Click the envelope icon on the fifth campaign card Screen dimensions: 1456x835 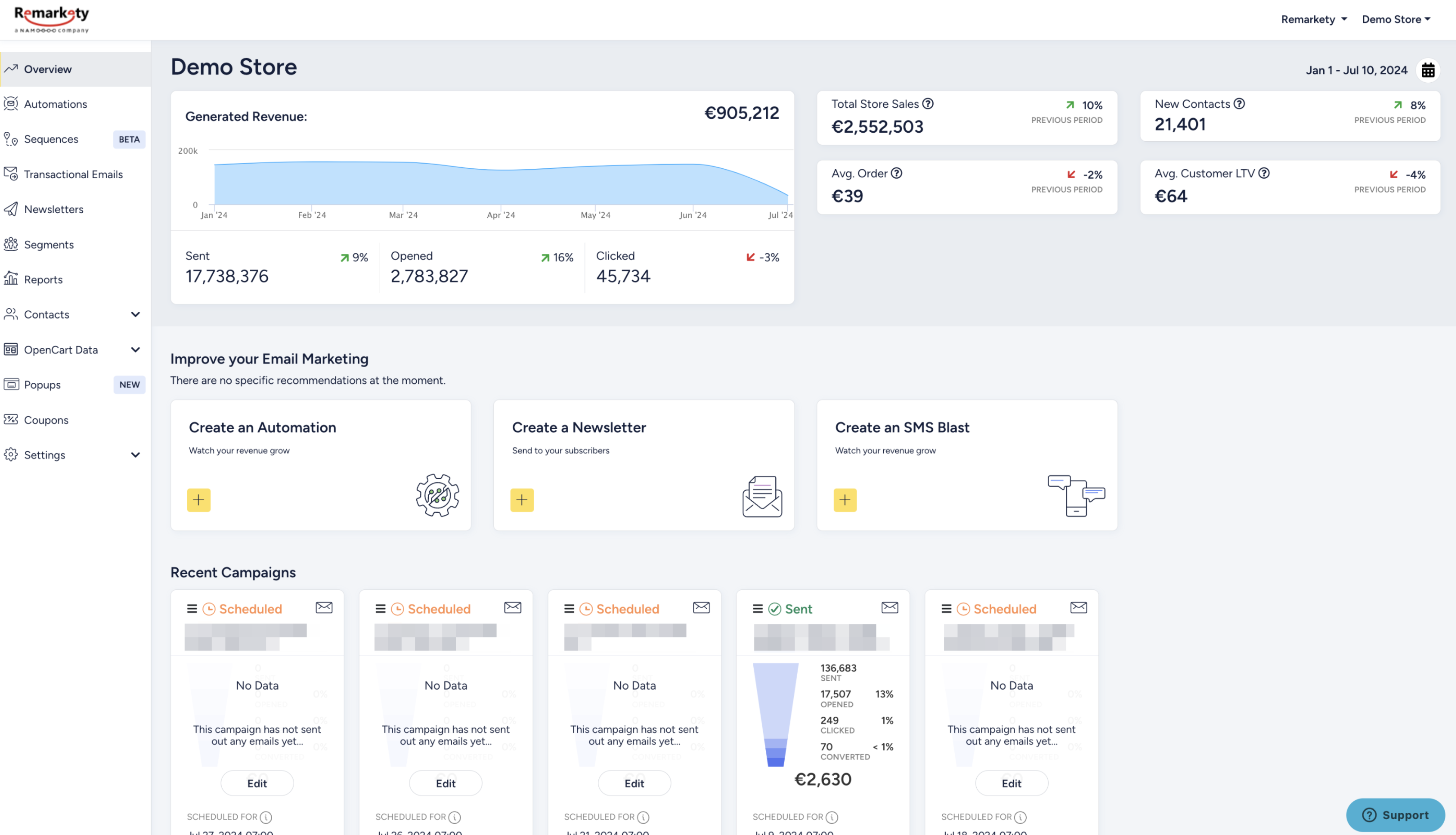click(x=1079, y=608)
